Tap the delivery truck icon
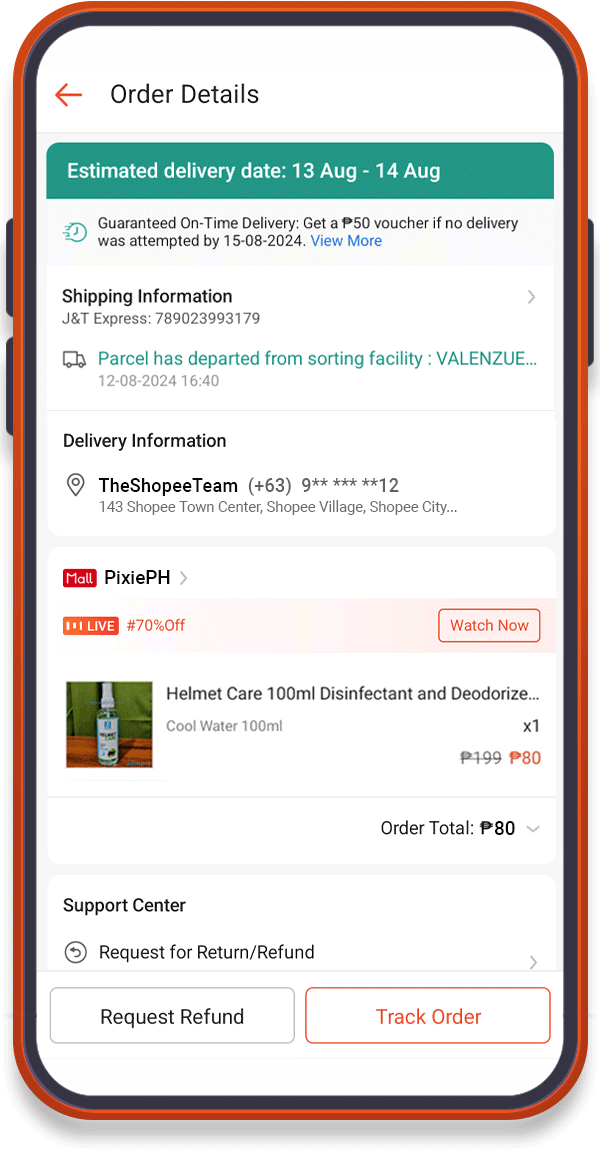This screenshot has width=600, height=1160. point(74,360)
